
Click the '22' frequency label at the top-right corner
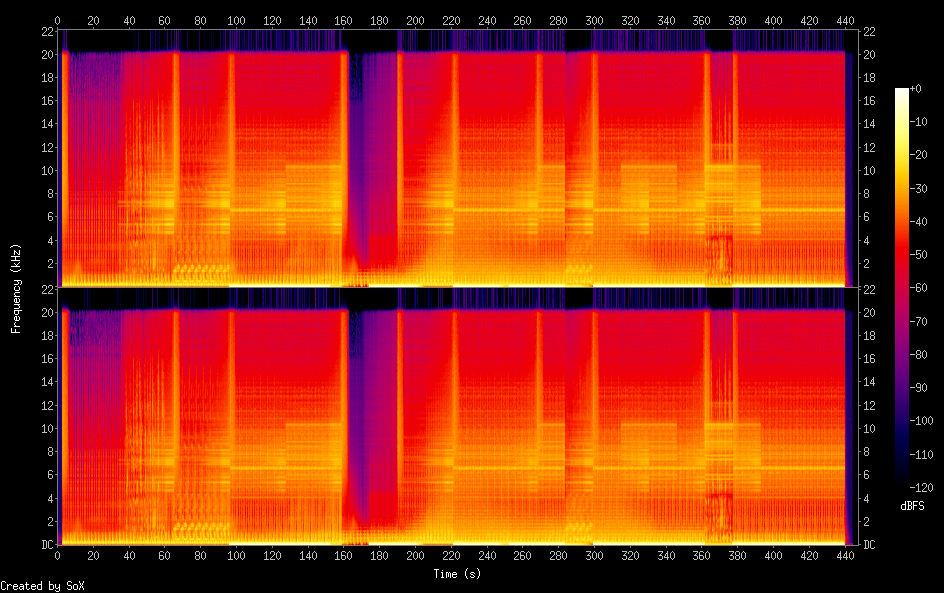tap(868, 31)
